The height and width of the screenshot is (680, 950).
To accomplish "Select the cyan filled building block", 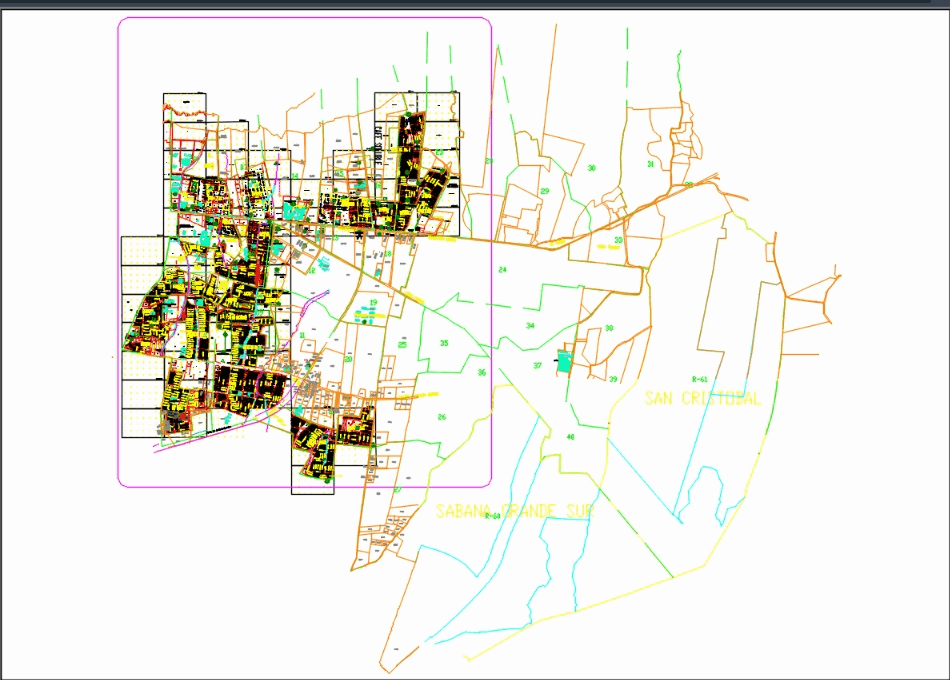I will [566, 359].
